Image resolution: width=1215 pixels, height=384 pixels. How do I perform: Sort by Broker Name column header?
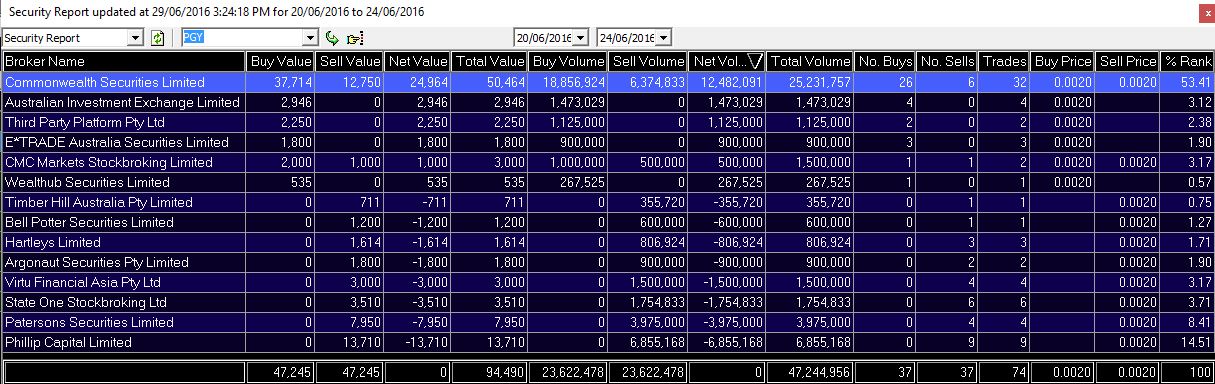123,61
